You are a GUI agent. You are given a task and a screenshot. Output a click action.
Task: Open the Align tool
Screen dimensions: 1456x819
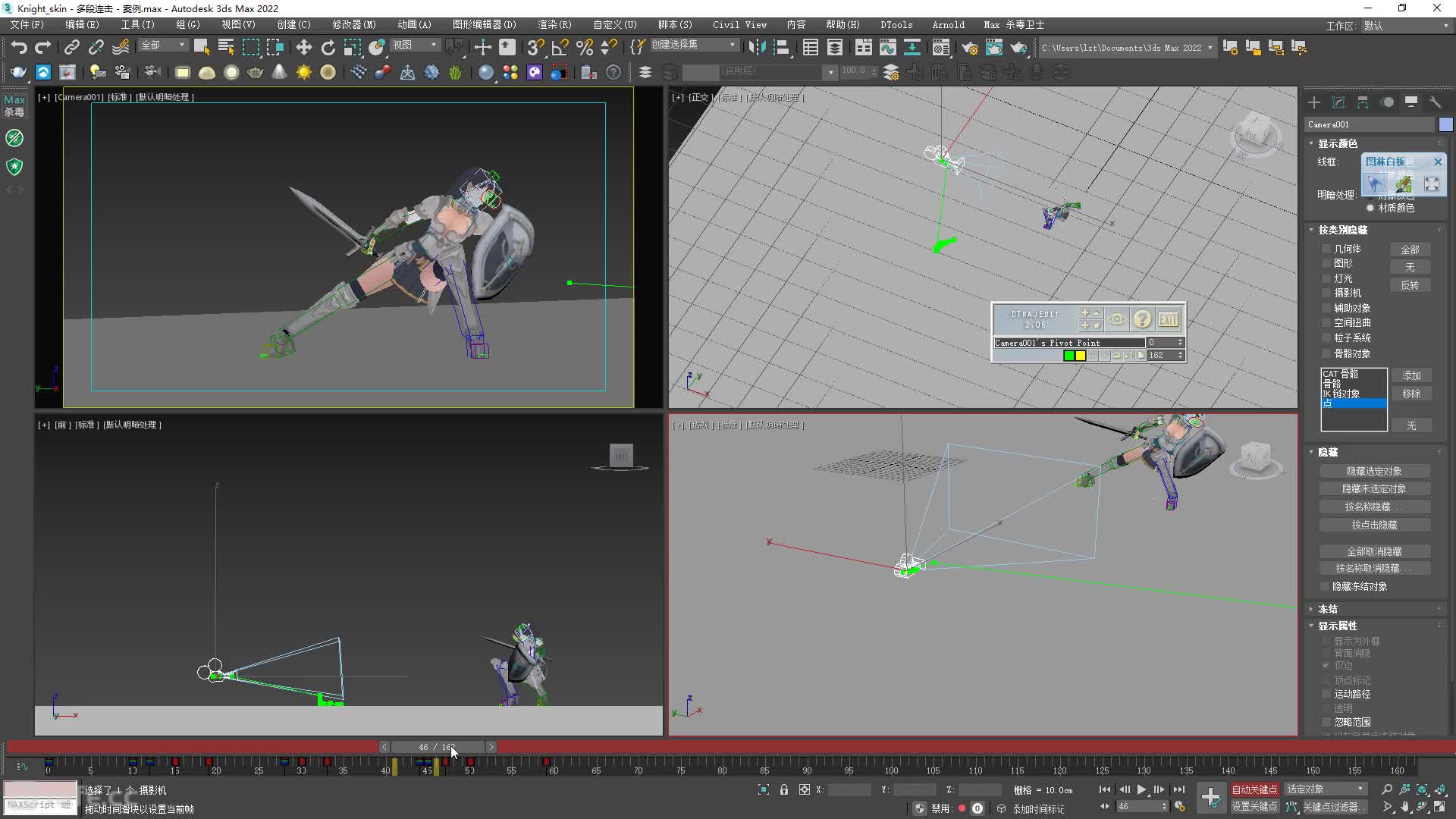click(781, 47)
